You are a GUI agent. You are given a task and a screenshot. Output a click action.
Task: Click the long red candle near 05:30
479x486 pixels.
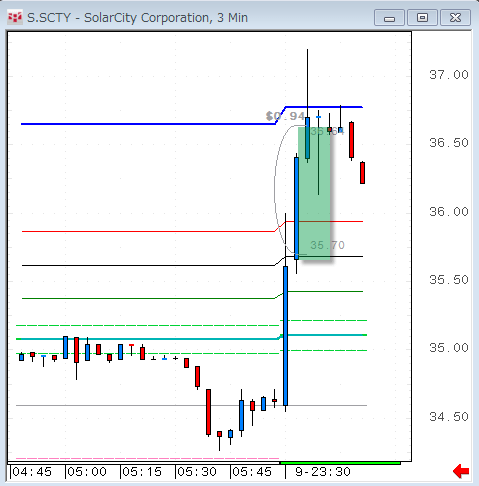click(x=208, y=412)
